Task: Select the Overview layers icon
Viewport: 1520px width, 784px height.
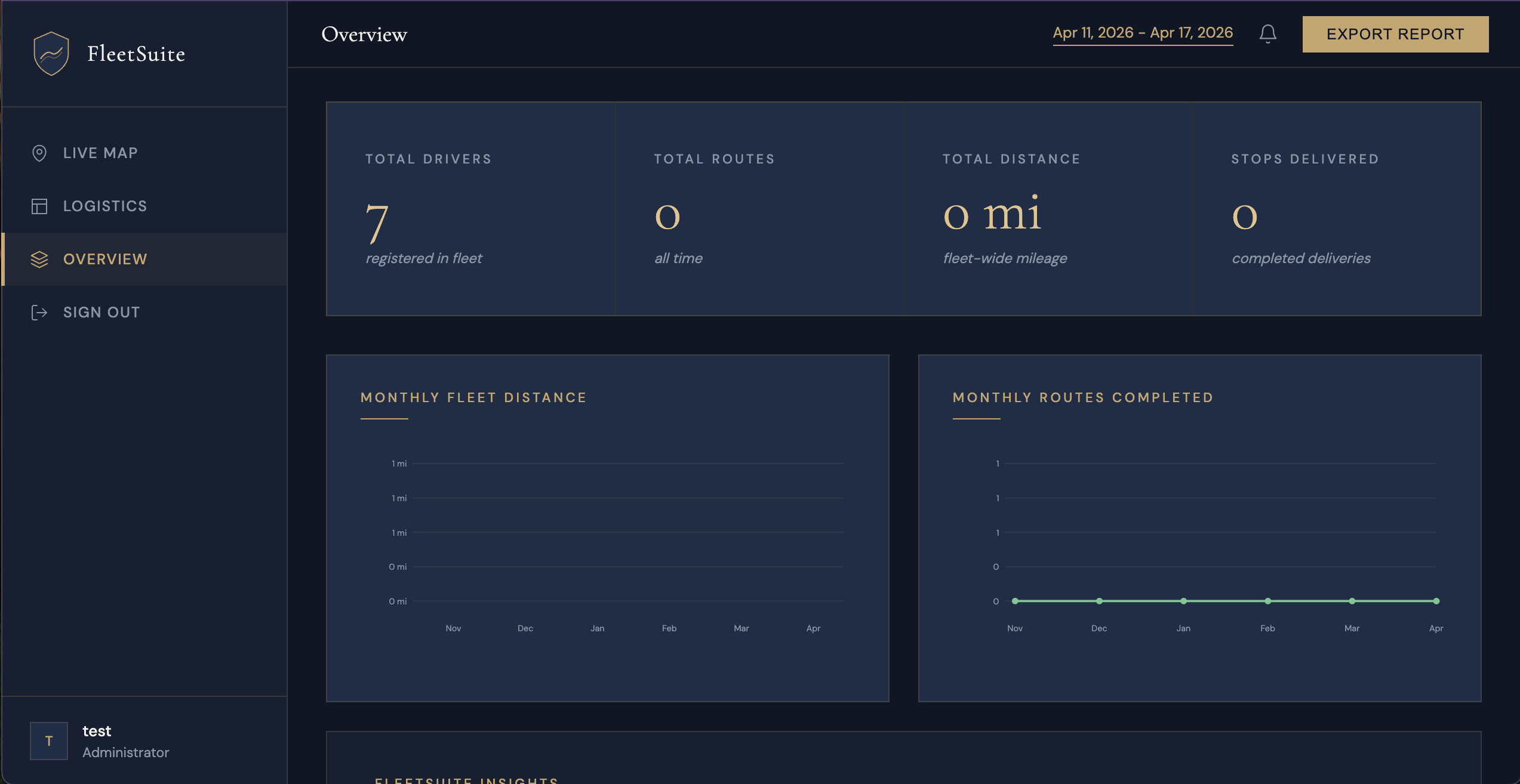Action: point(39,259)
